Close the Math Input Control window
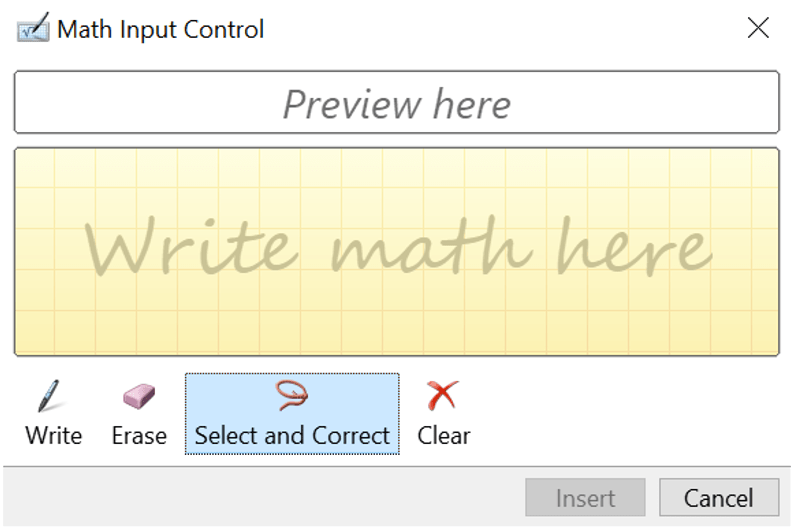This screenshot has width=793, height=527. click(x=758, y=28)
